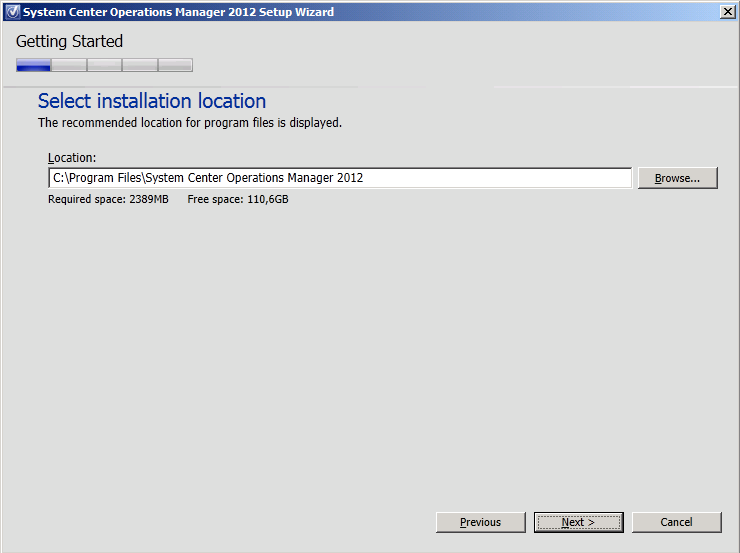Viewport: 740px width, 553px height.
Task: Close the Setup Wizard window
Action: [x=728, y=12]
